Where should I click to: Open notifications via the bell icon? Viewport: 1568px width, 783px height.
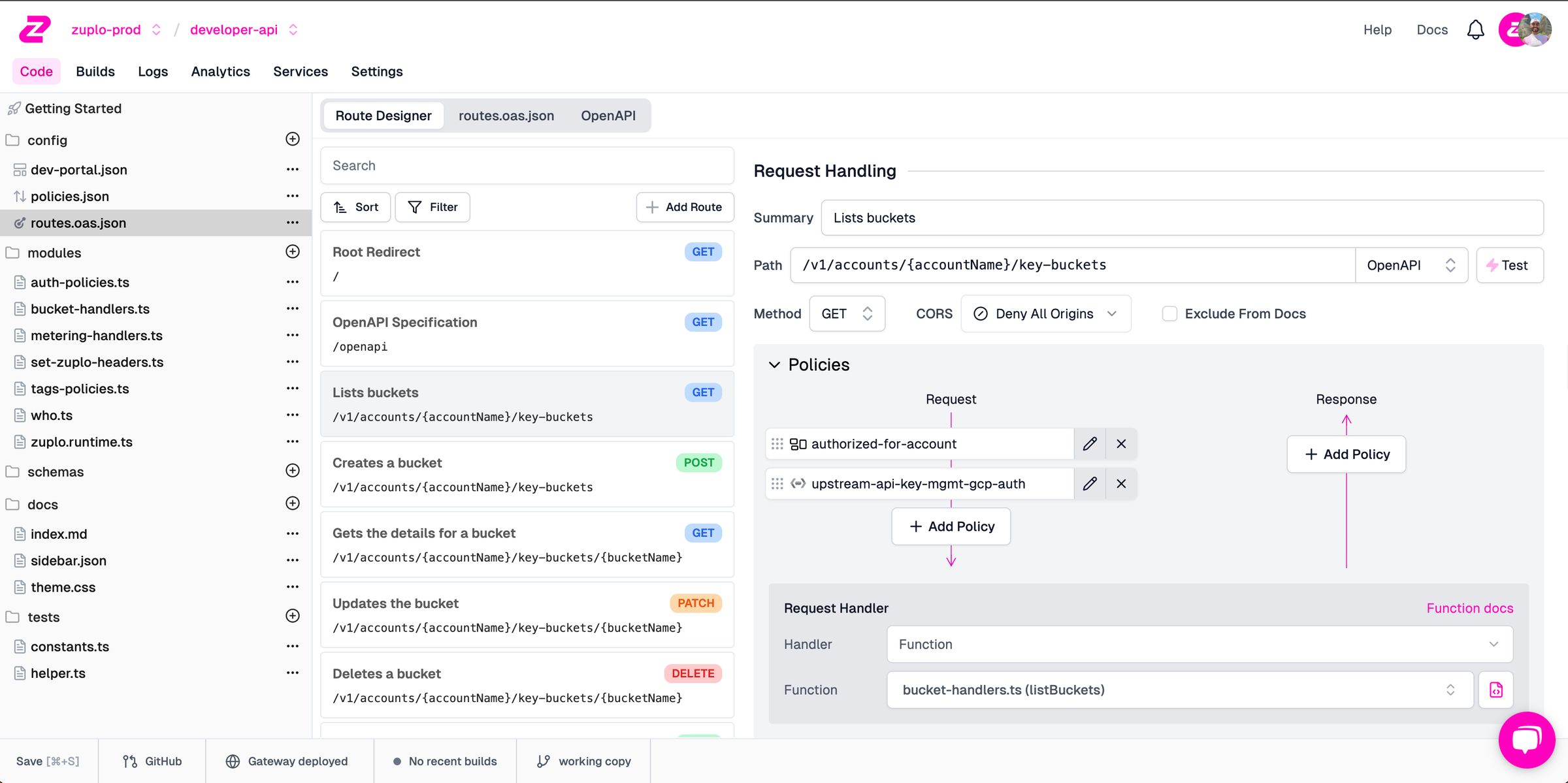(x=1475, y=29)
